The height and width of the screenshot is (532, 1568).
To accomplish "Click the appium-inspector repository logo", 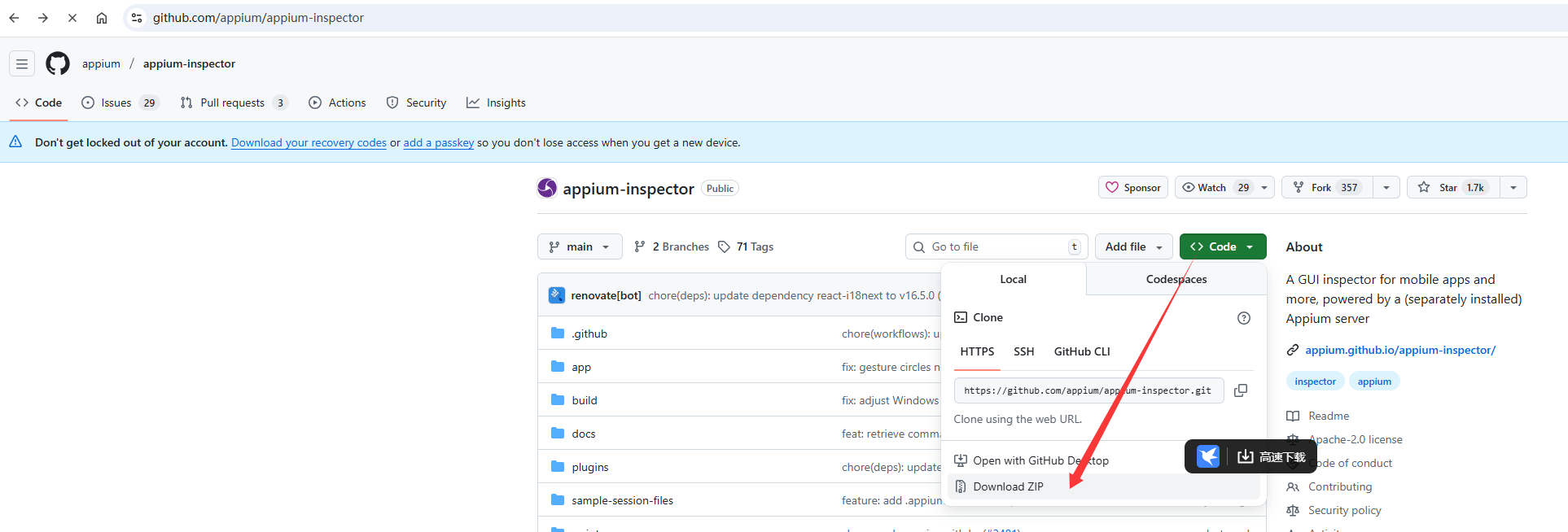I will click(x=547, y=188).
